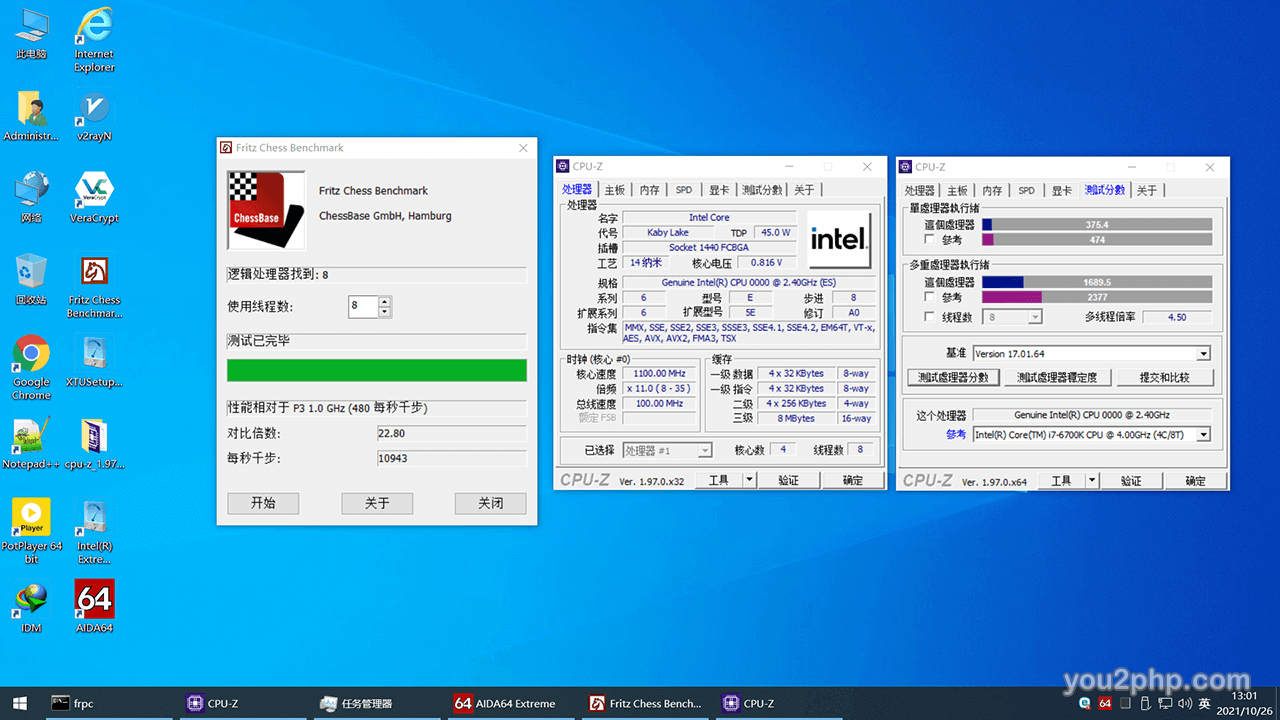The height and width of the screenshot is (720, 1280).
Task: Switch to 处理器 tab in x64 CPU-Z
Action: point(920,190)
